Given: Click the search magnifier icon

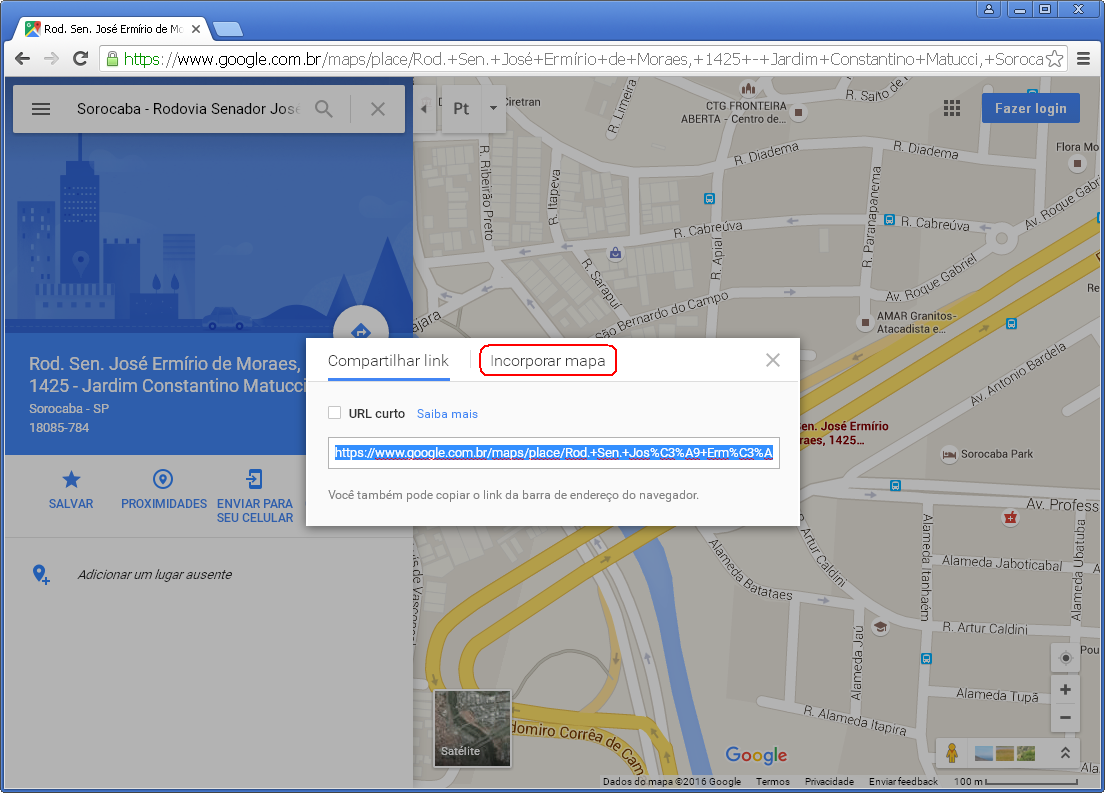Looking at the screenshot, I should (324, 109).
